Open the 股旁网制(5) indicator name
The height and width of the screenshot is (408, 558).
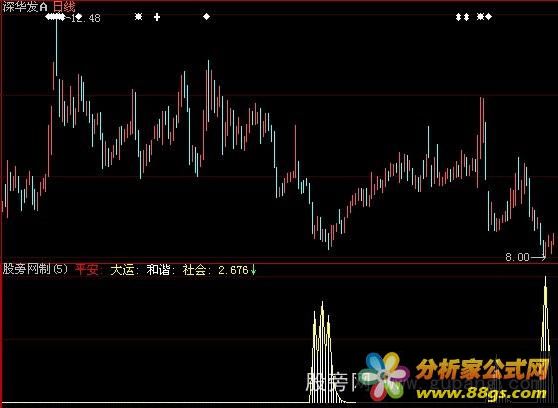point(35,269)
